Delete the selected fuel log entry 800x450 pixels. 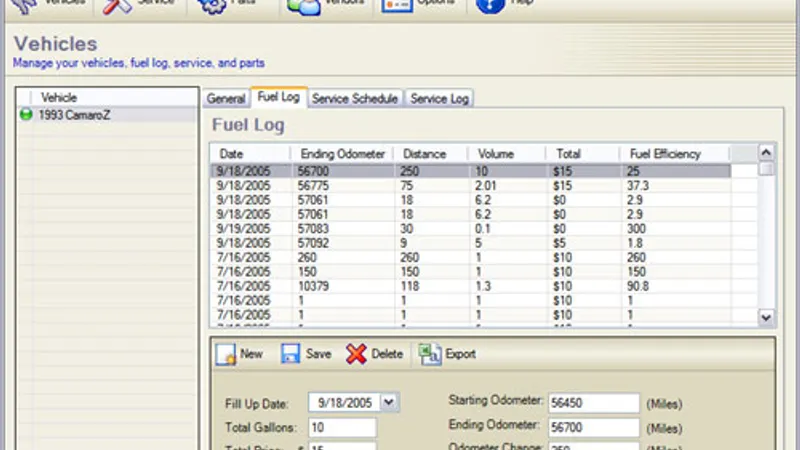coord(374,354)
